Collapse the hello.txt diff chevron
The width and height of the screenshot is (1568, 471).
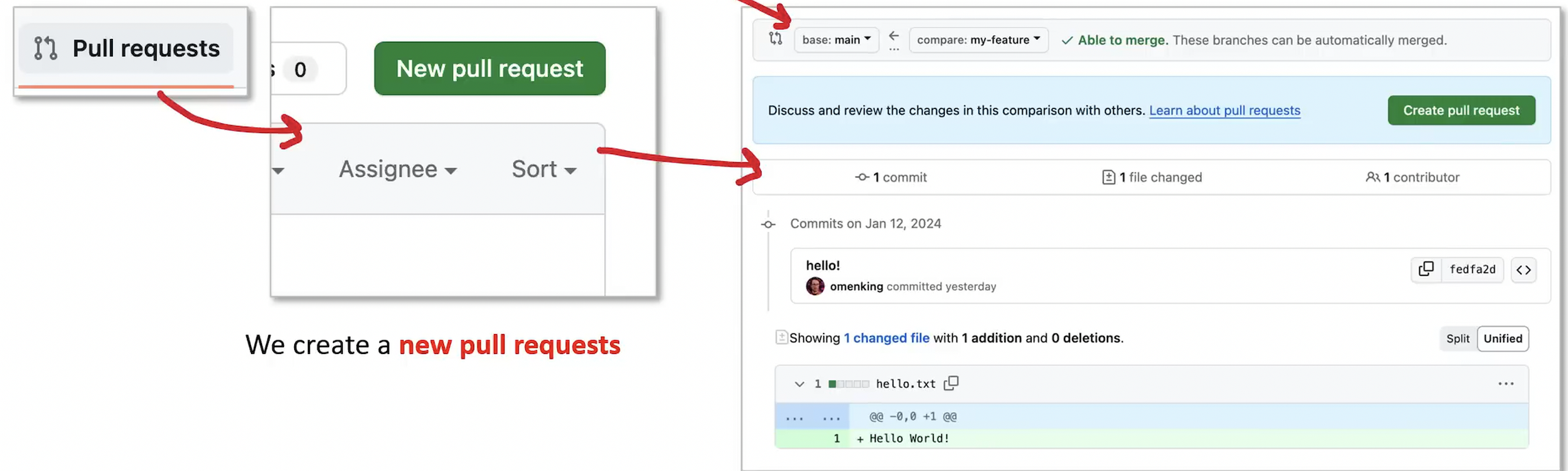pyautogui.click(x=799, y=384)
